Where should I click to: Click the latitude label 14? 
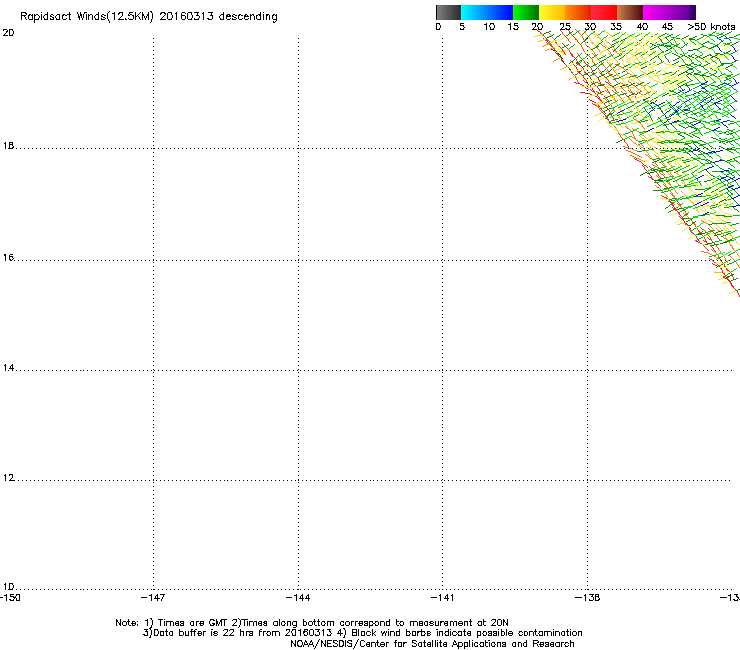8,368
